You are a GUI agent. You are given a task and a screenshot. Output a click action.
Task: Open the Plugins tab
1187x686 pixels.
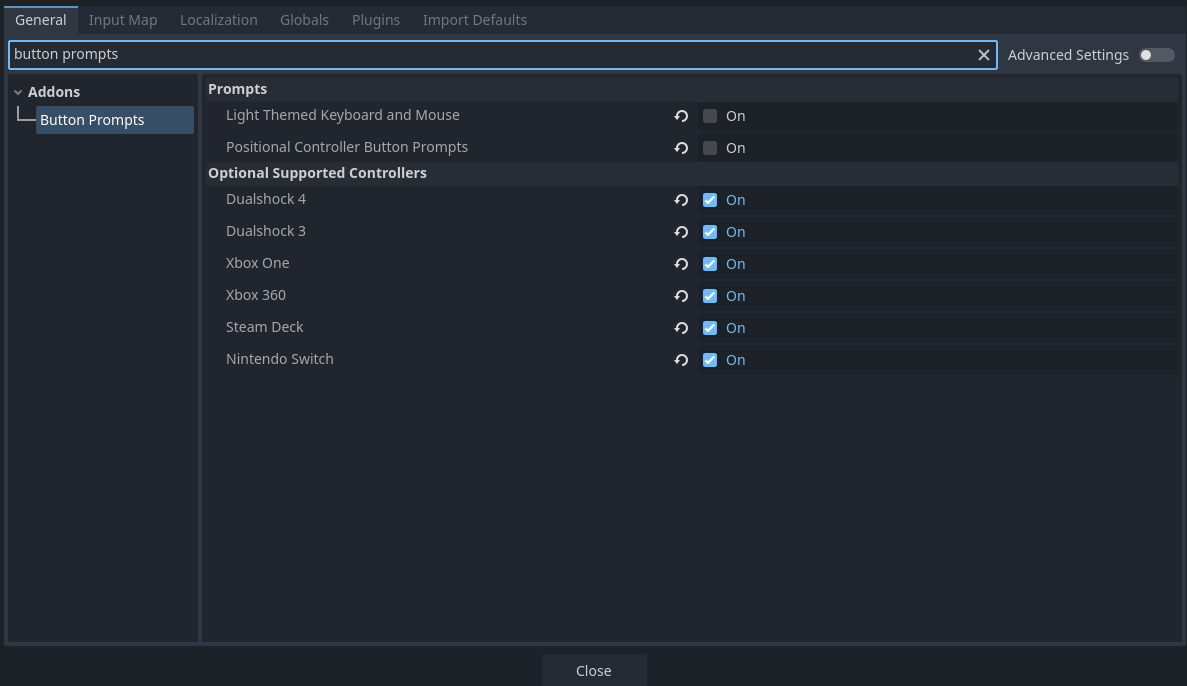tap(375, 20)
